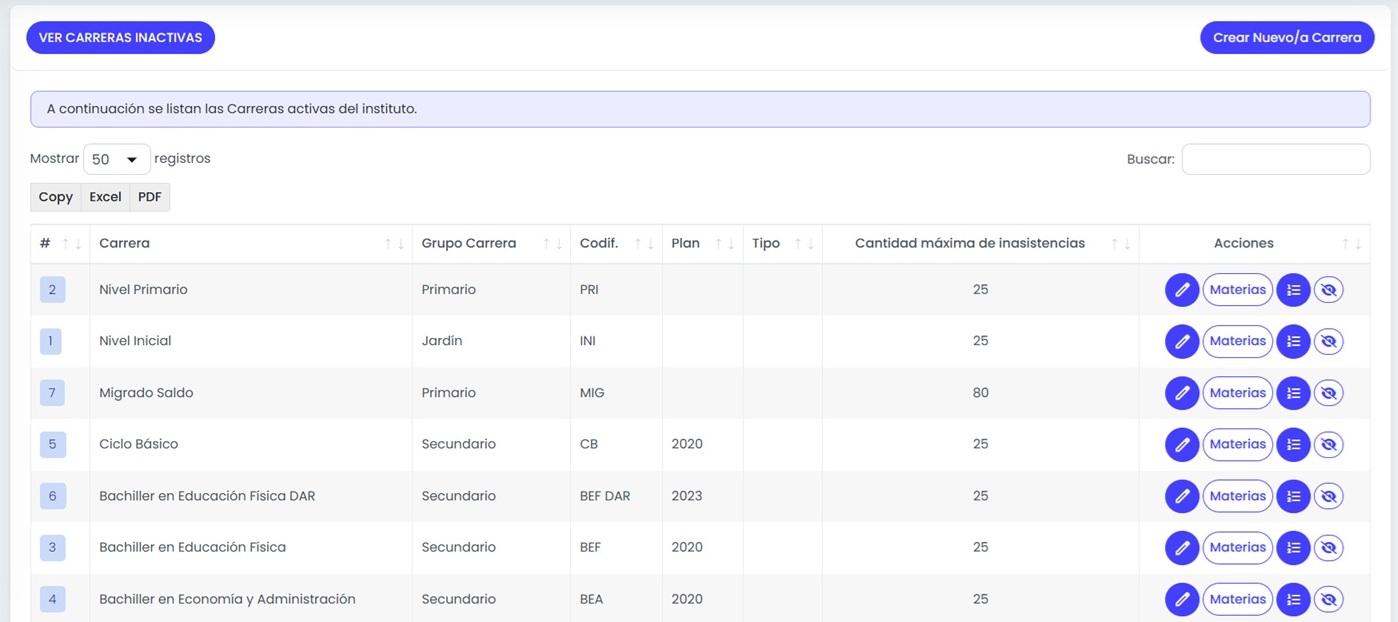Screen dimensions: 1398x622
Task: Edit the Migrado Saldo row
Action: pyautogui.click(x=1182, y=393)
